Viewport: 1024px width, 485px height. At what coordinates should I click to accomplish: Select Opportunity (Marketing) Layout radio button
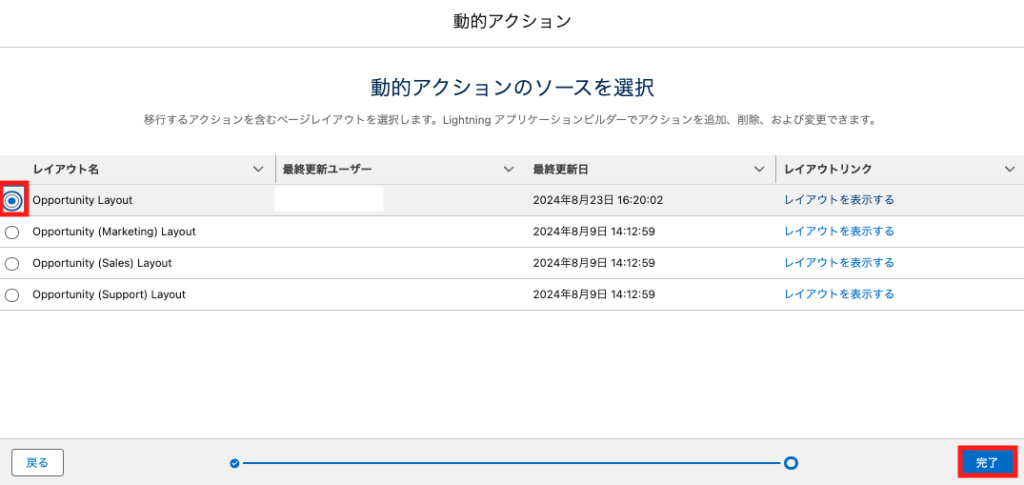12,232
